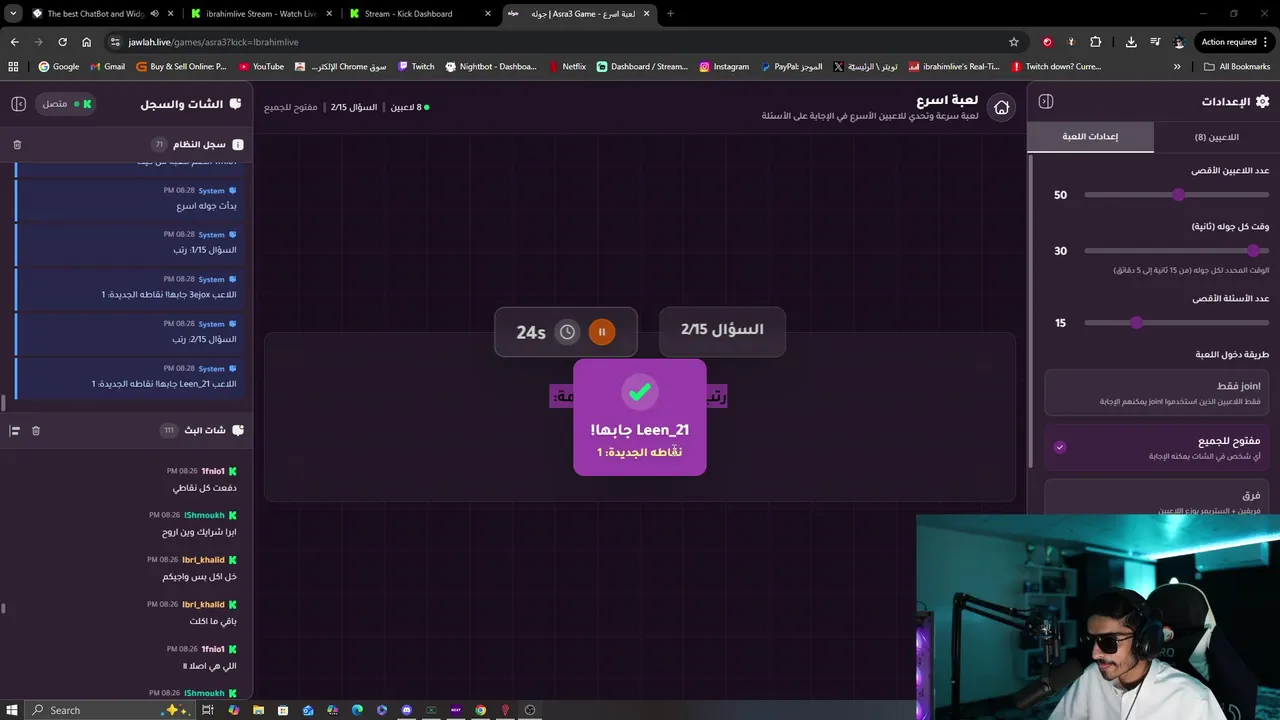Open the apps grid in bookmarks bar
The image size is (1280, 720).
(x=13, y=67)
